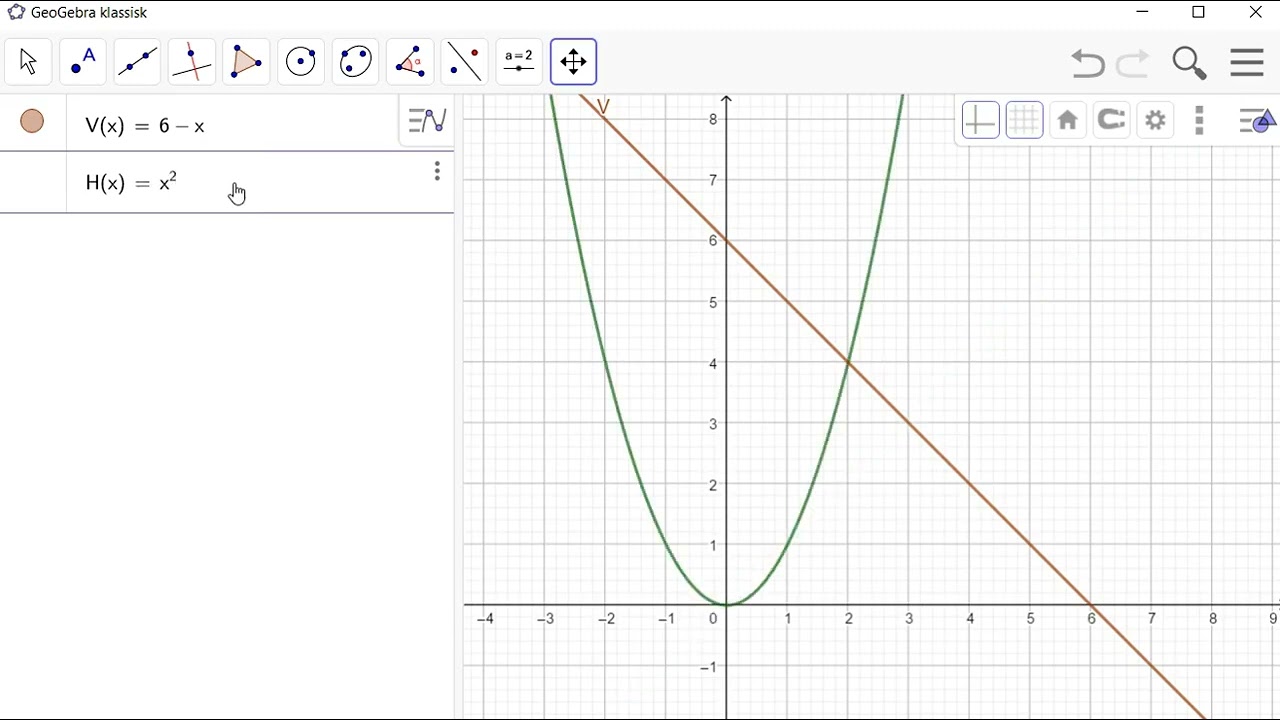
Task: Click the Redo arrow
Action: [x=1133, y=63]
